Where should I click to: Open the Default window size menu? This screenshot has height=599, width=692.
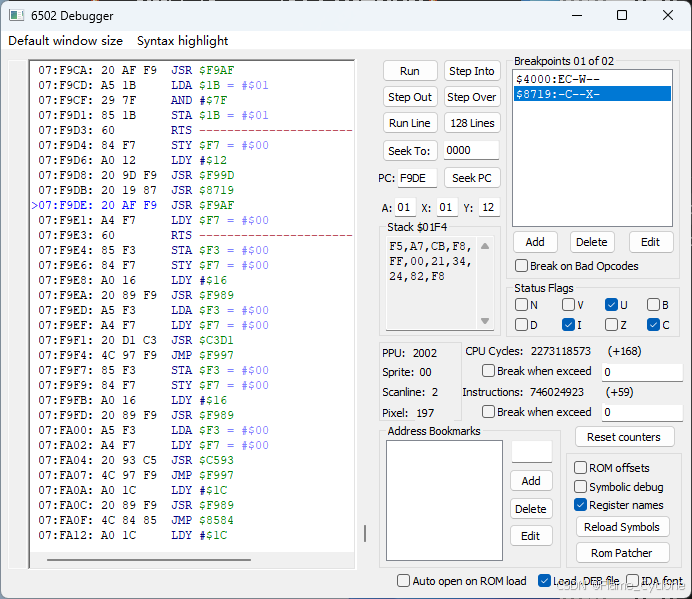(65, 41)
